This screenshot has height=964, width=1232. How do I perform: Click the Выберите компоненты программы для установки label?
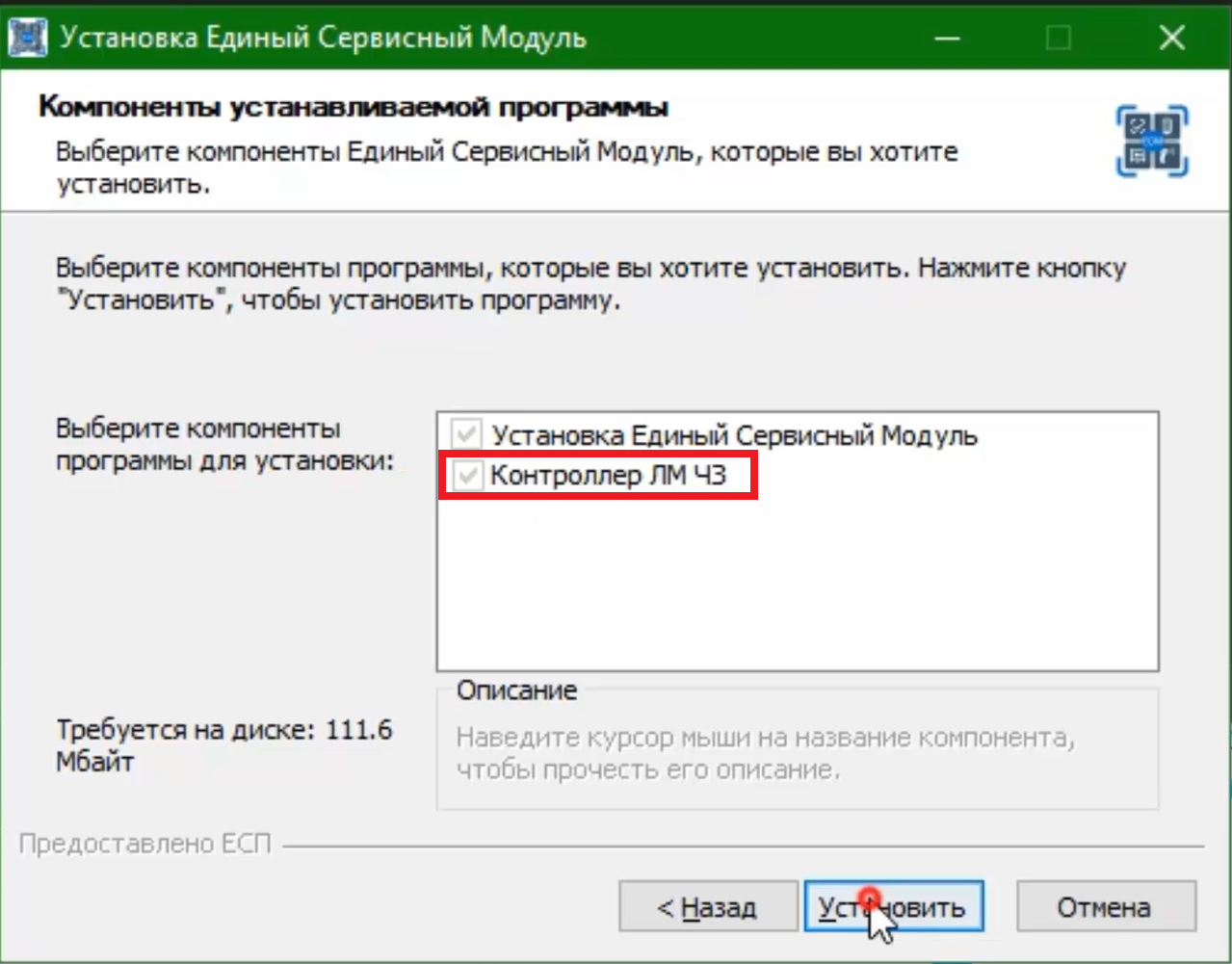click(x=225, y=444)
